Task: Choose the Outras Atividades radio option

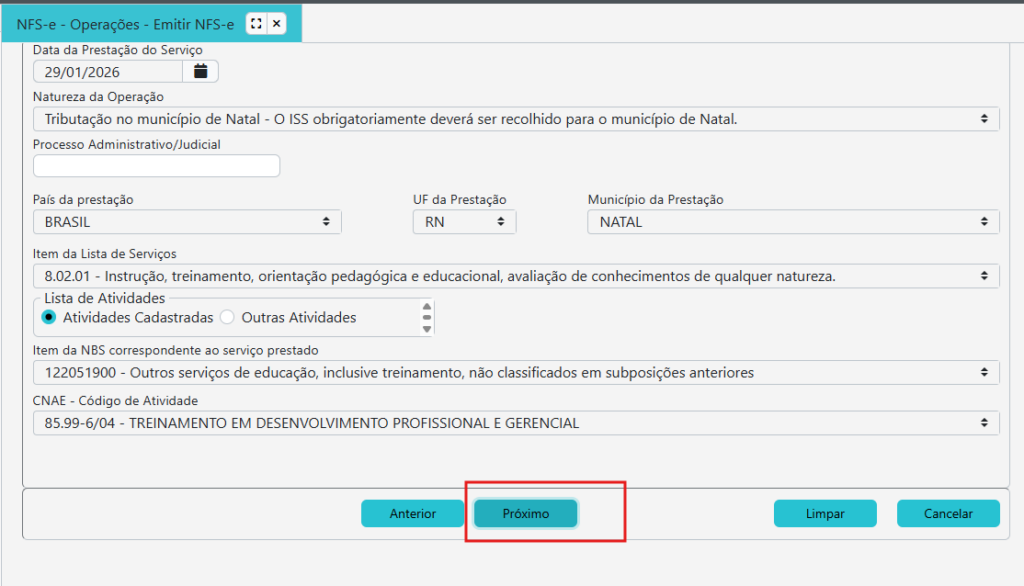Action: click(227, 317)
